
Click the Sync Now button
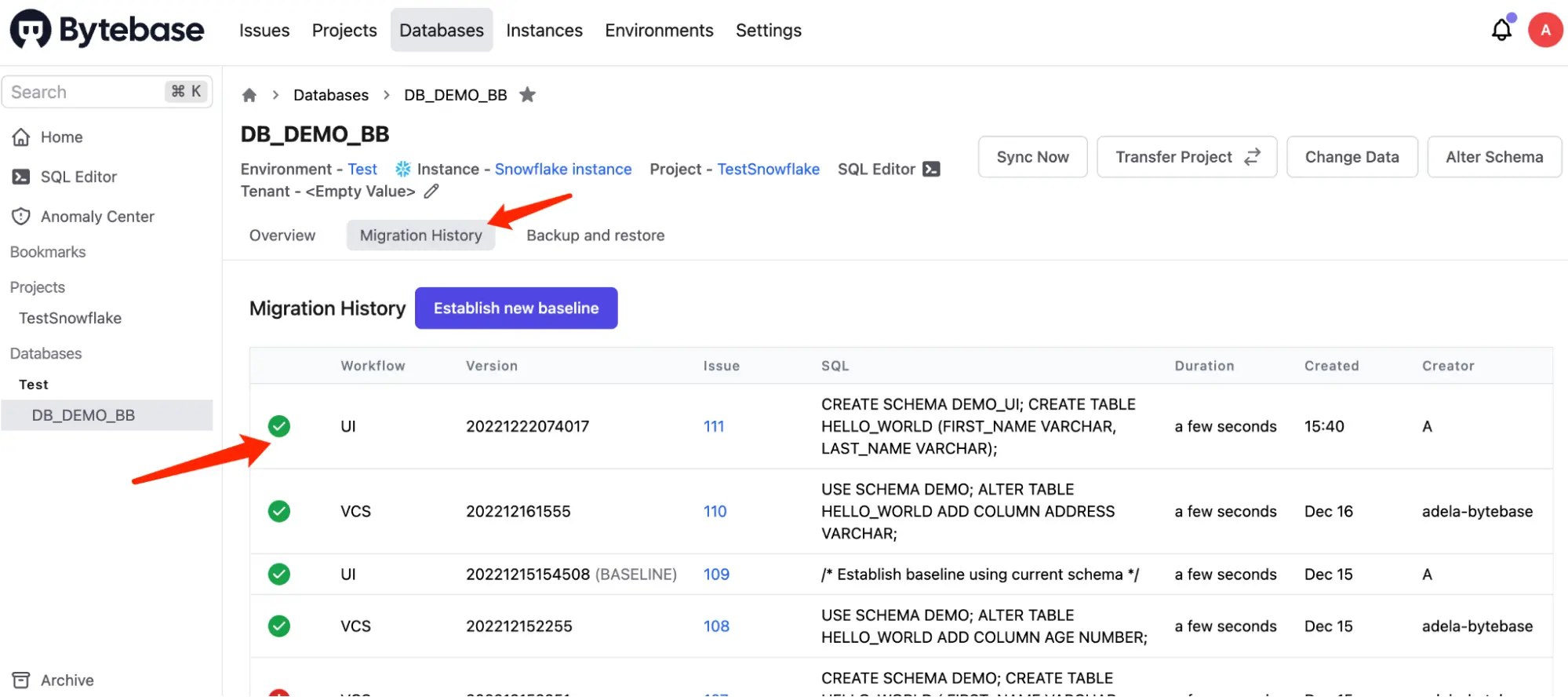tap(1032, 156)
